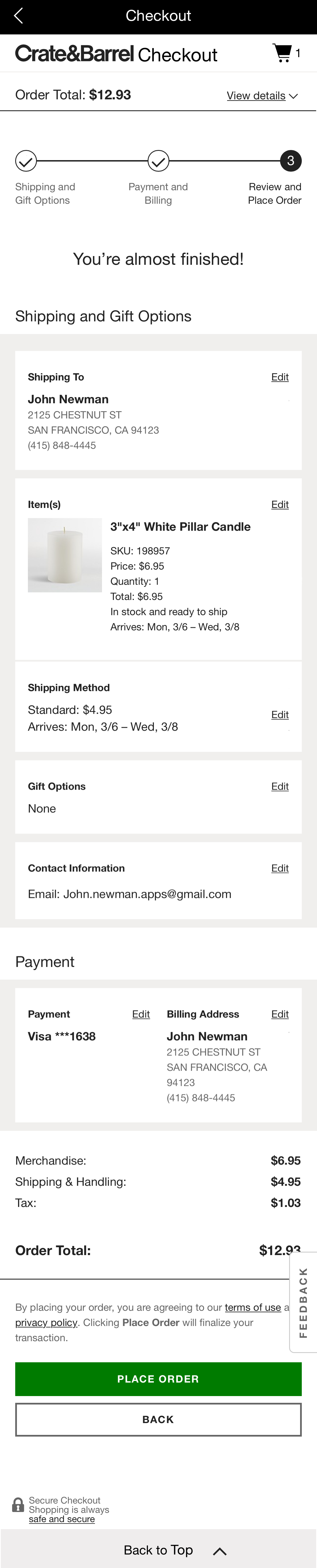
Task: Click step 3 Review and Place Order circle
Action: point(291,161)
